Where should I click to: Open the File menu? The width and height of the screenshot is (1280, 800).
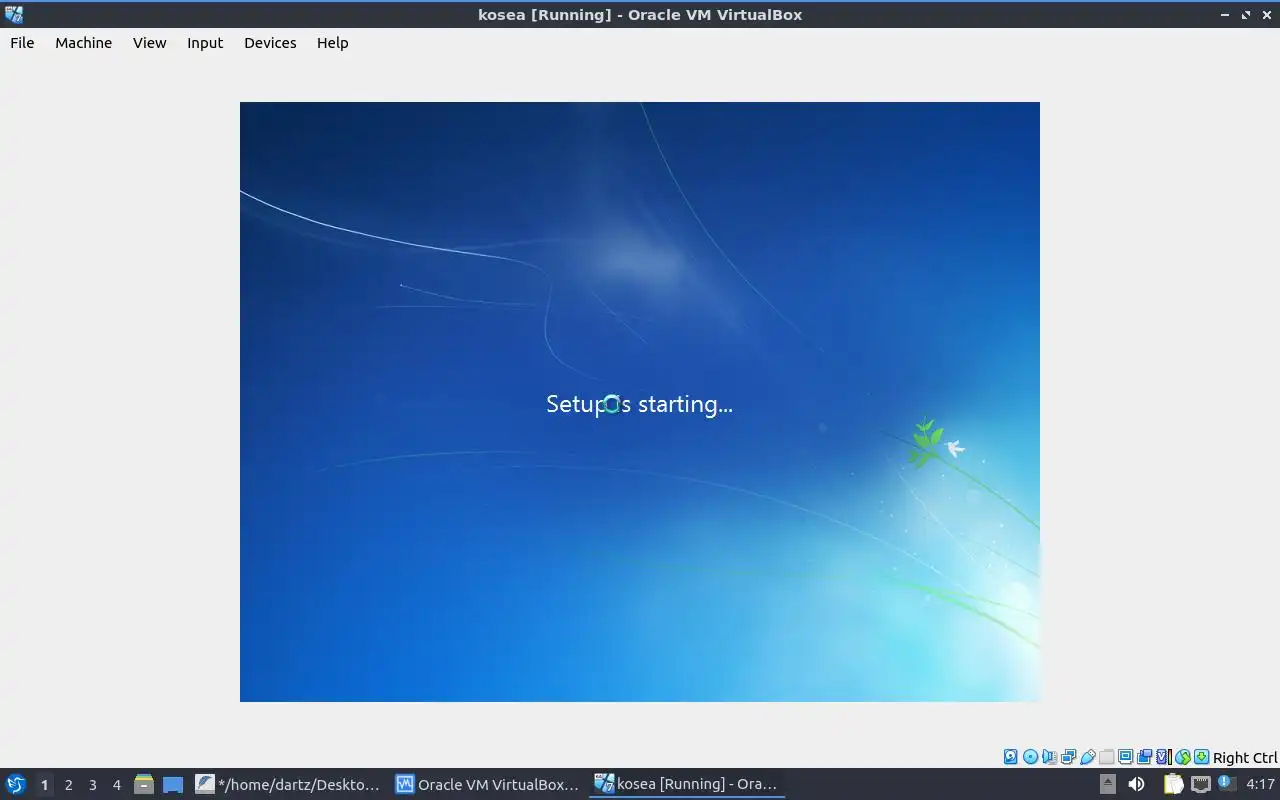pyautogui.click(x=22, y=43)
